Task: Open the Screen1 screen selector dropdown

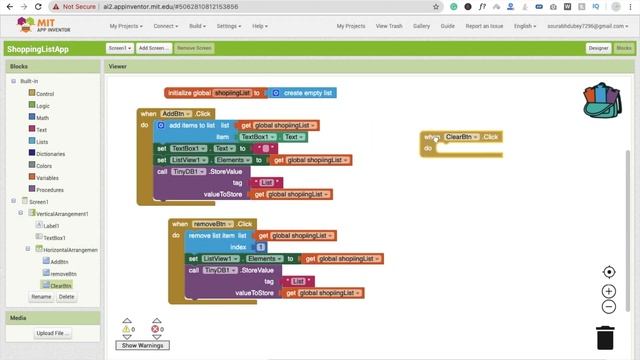Action: coord(120,48)
